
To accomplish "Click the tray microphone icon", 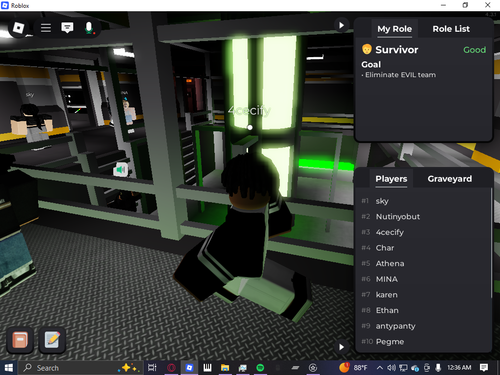I will [438, 368].
